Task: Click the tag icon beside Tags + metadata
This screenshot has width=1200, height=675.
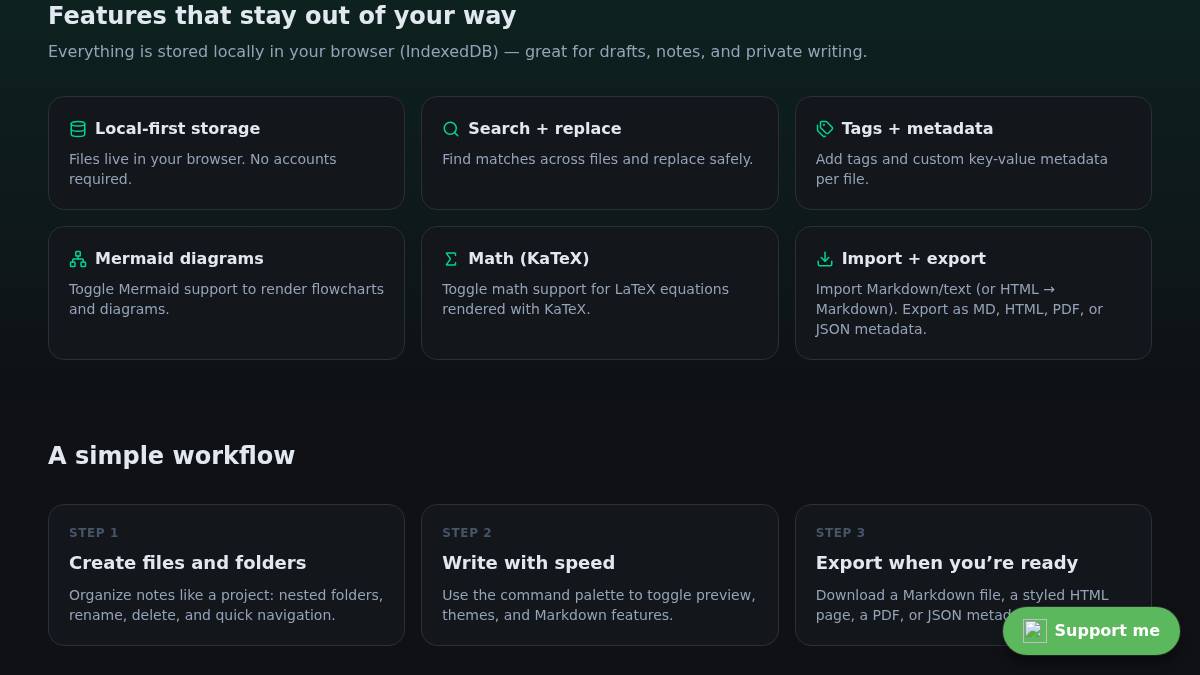Action: click(825, 129)
